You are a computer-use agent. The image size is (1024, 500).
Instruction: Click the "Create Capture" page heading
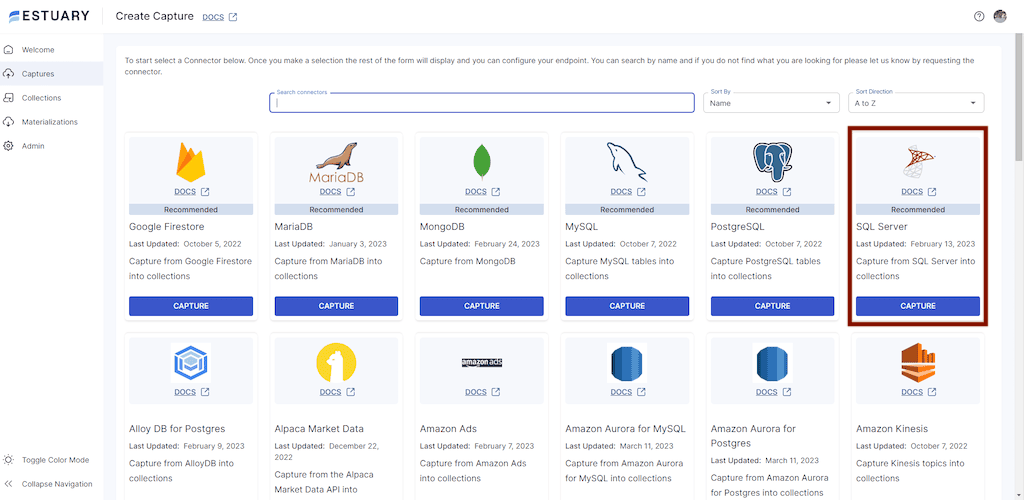154,16
